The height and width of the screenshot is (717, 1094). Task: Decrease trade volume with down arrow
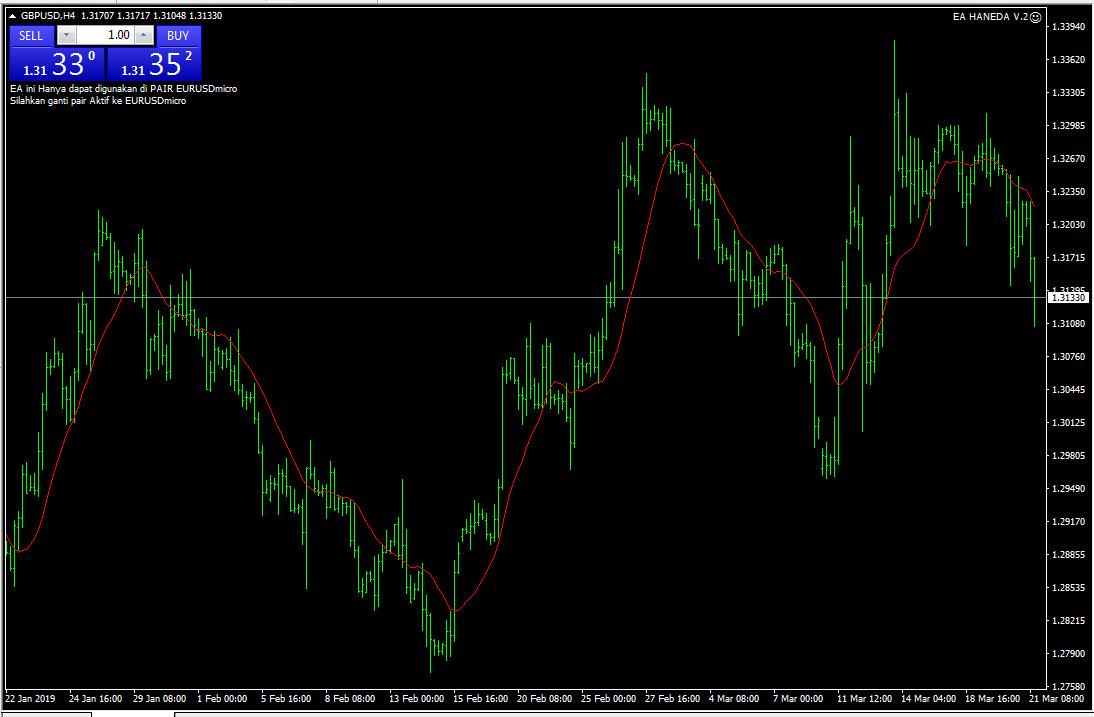[66, 35]
